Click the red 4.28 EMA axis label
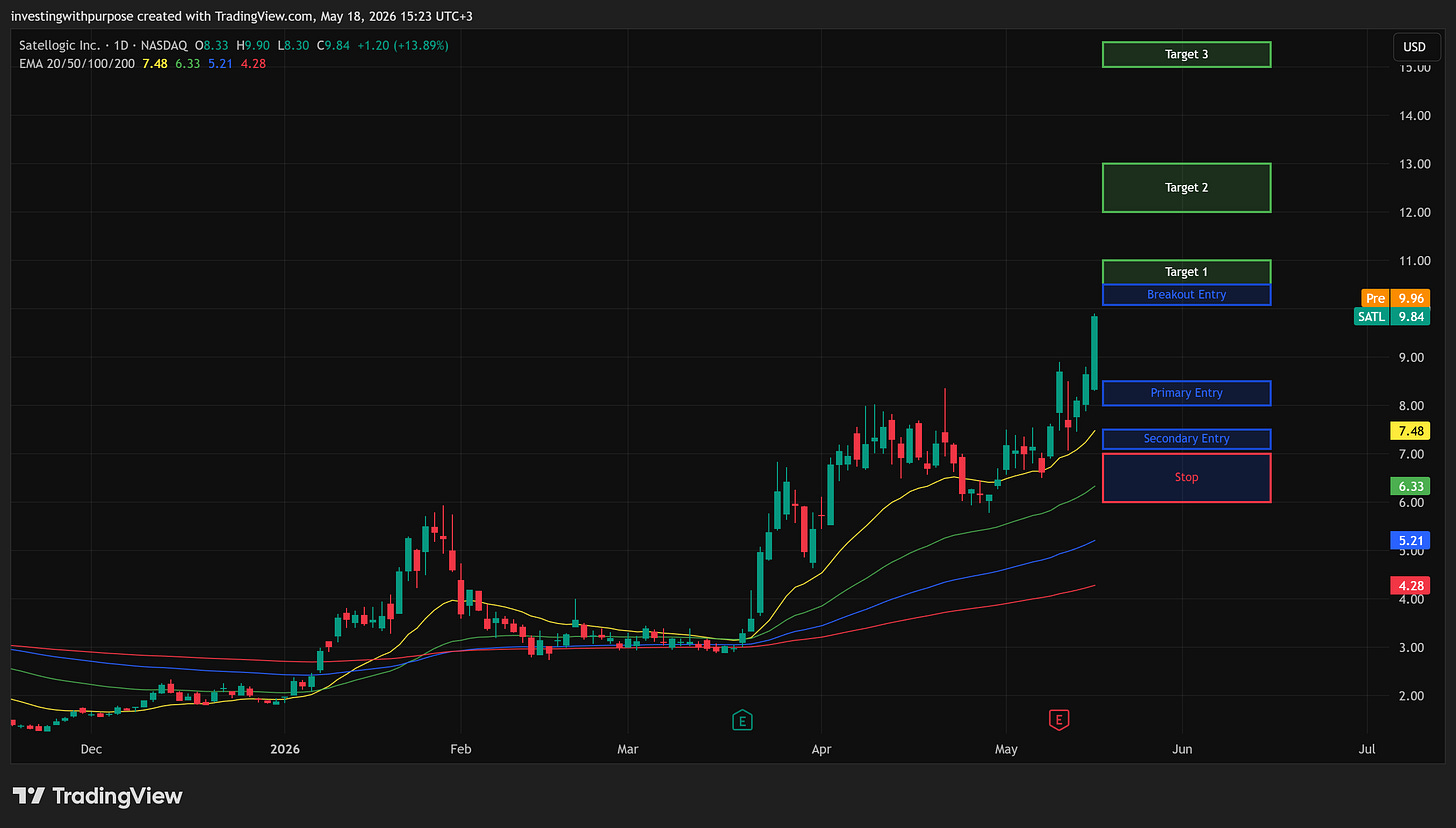This screenshot has width=1456, height=828. tap(1410, 585)
